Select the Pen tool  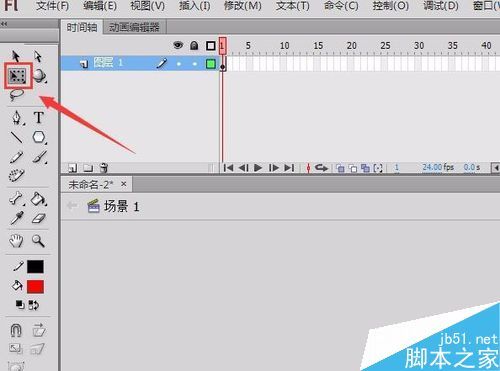tap(17, 118)
